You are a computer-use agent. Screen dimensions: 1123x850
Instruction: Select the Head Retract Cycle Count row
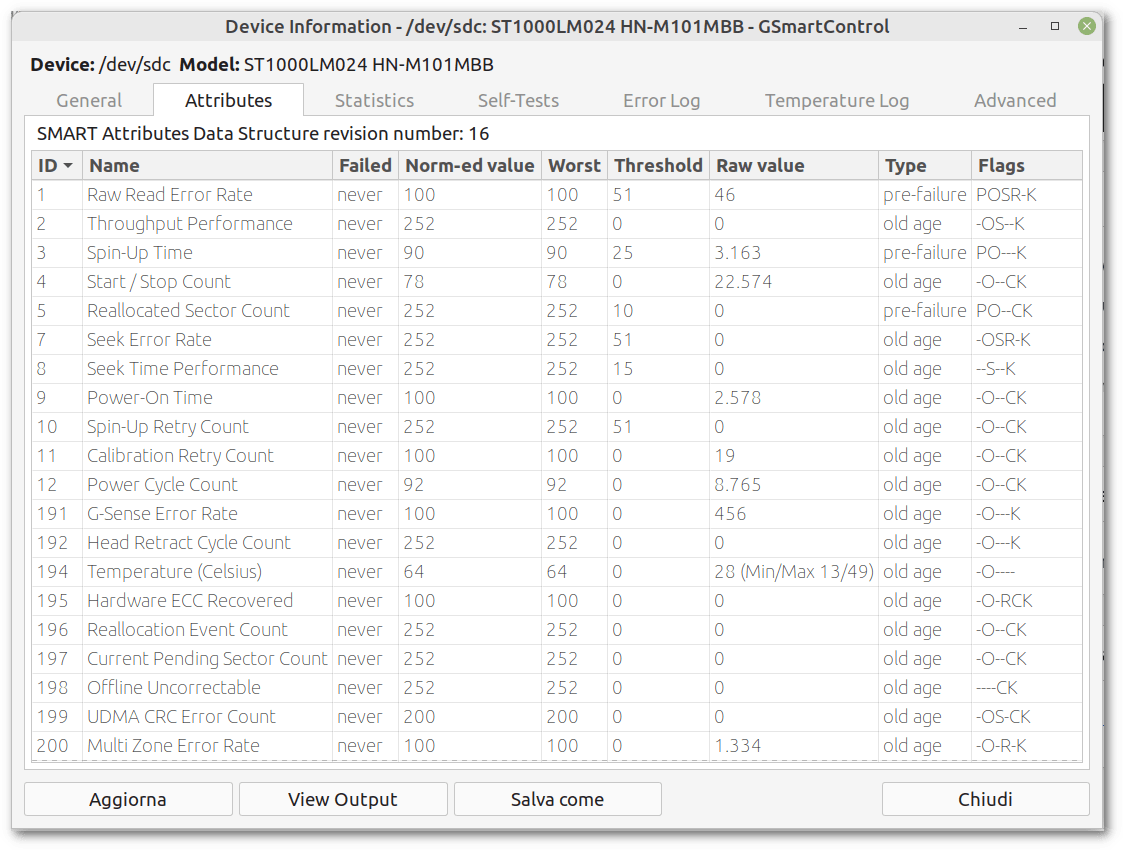click(556, 543)
